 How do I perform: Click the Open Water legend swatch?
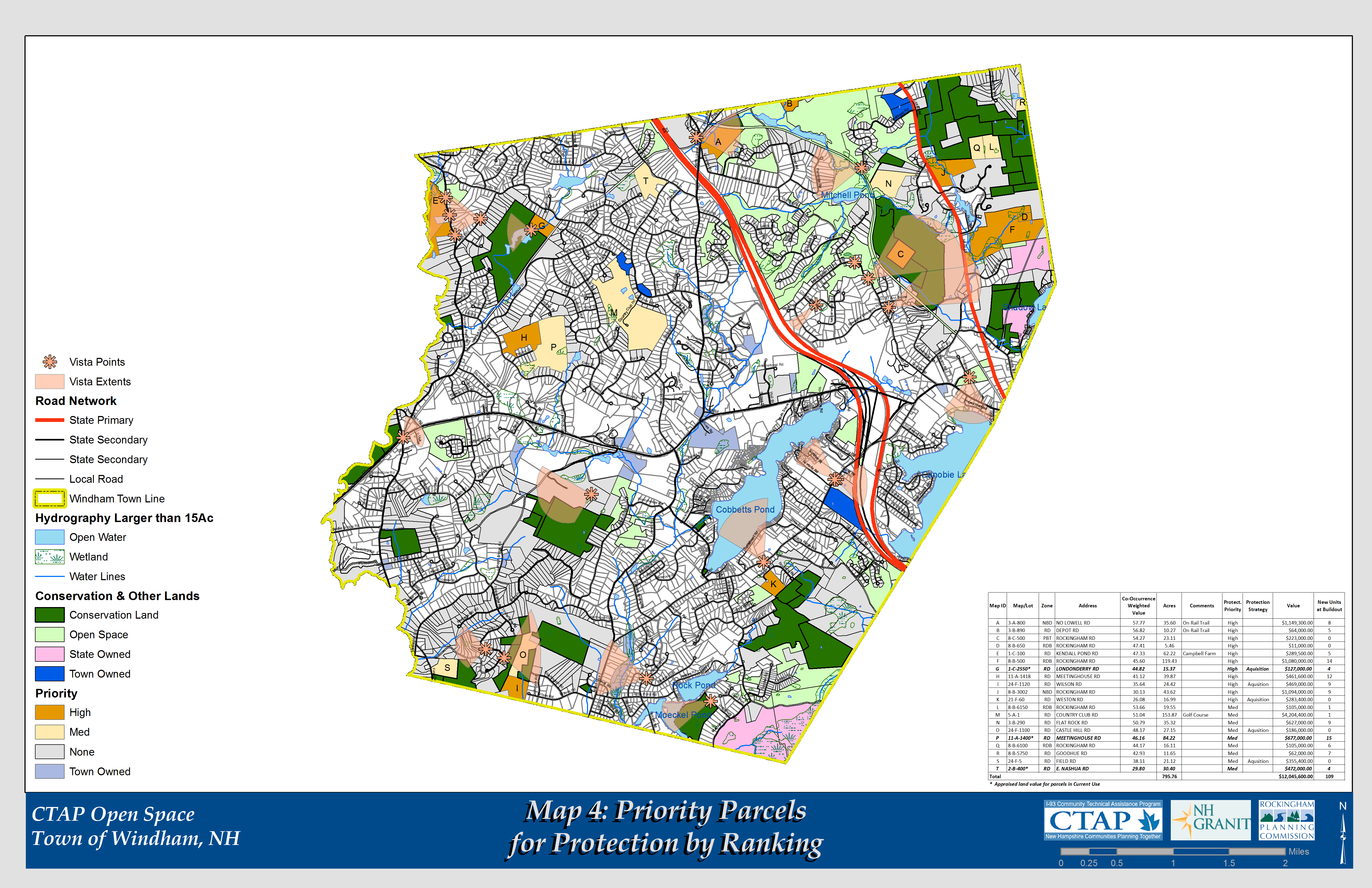click(49, 537)
